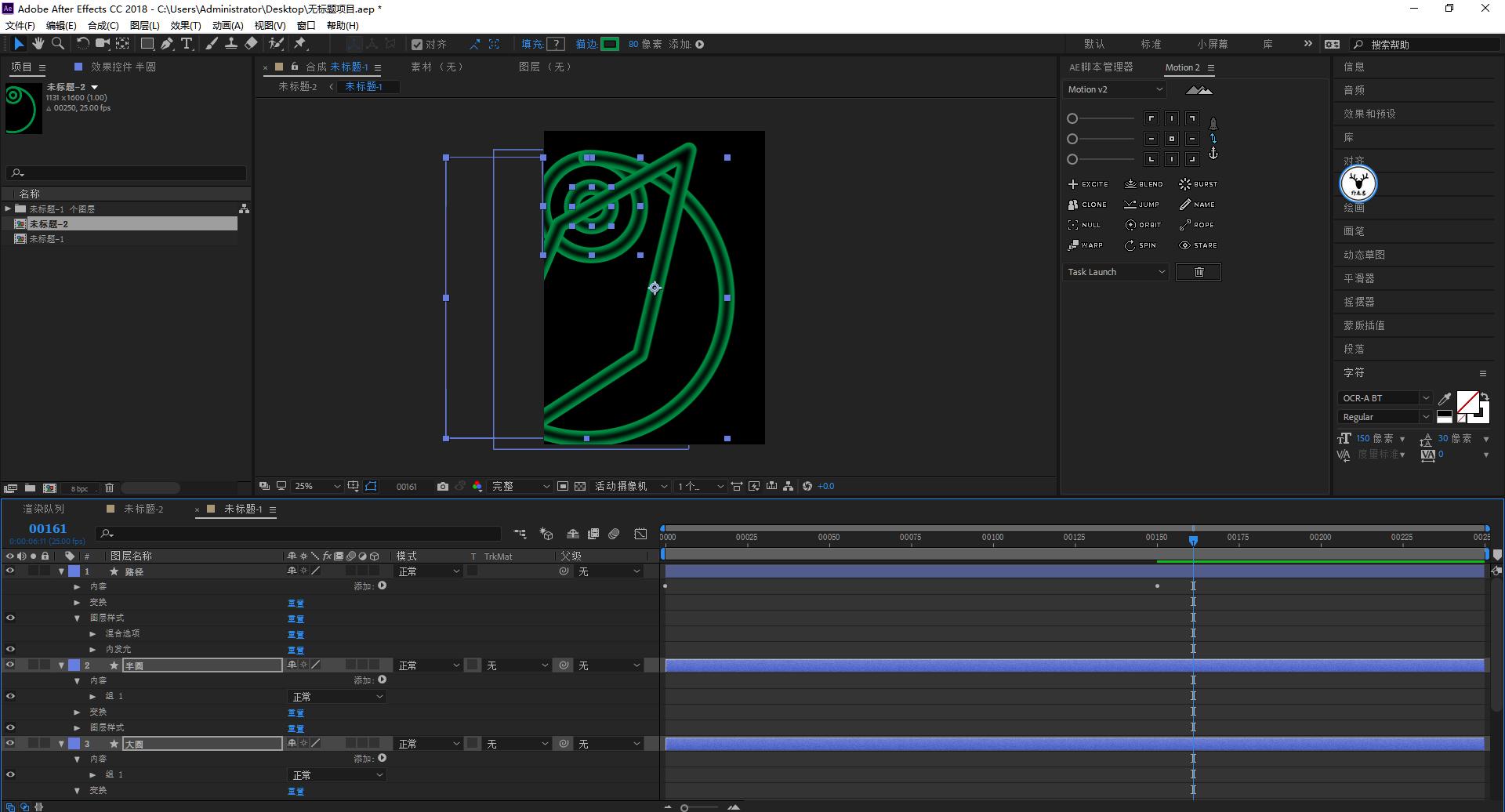
Task: Open the 效果(T) menu
Action: pyautogui.click(x=186, y=25)
